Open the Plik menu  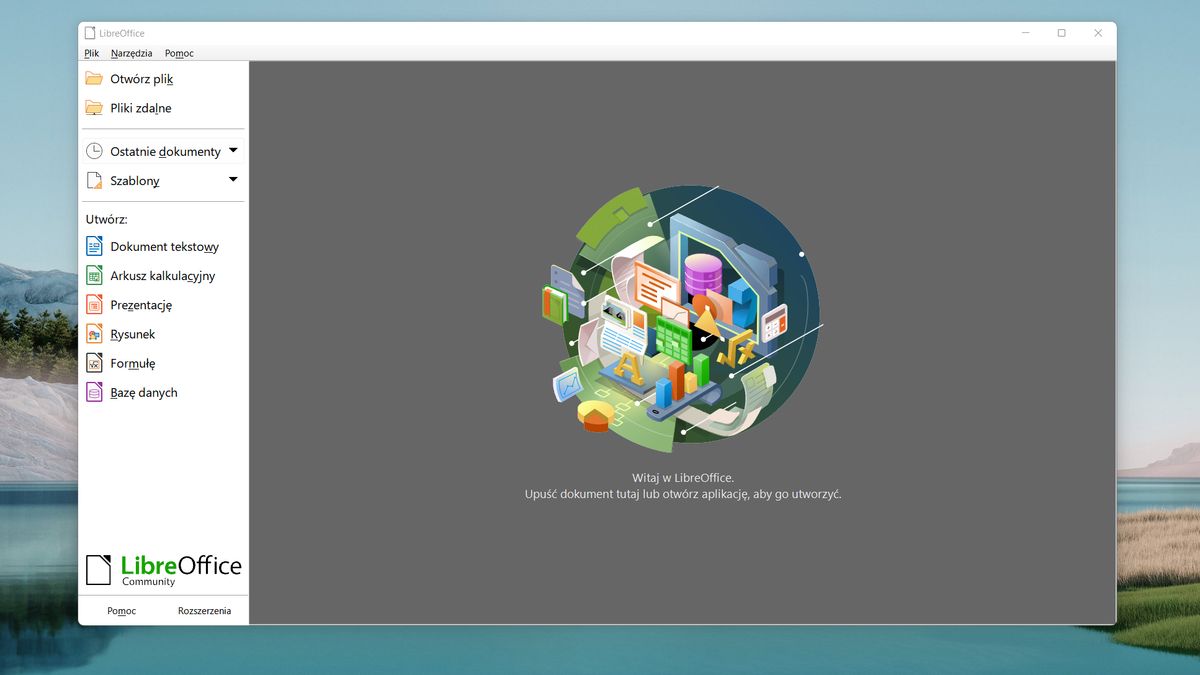tap(91, 53)
